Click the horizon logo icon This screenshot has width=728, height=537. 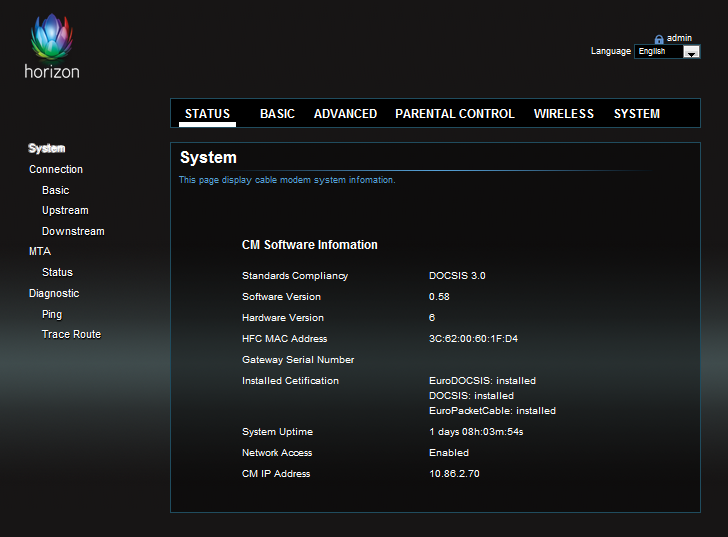(x=52, y=46)
